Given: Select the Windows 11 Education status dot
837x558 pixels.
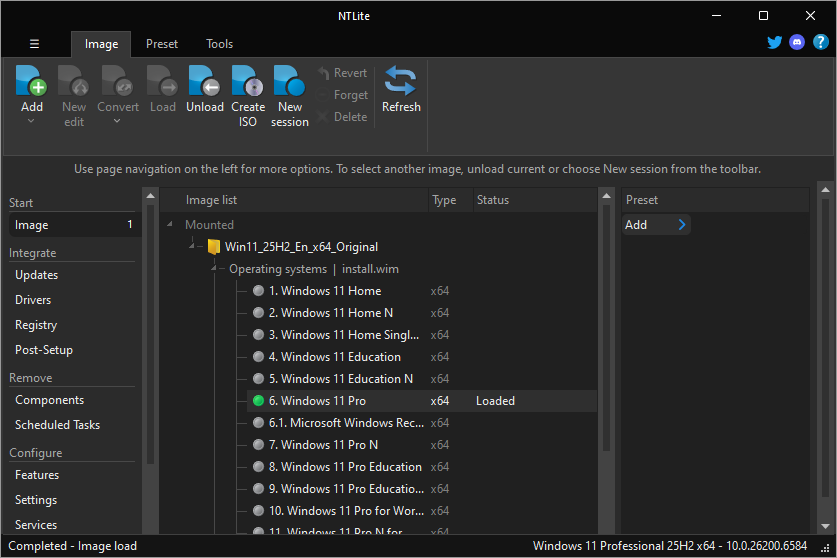Looking at the screenshot, I should tap(259, 357).
